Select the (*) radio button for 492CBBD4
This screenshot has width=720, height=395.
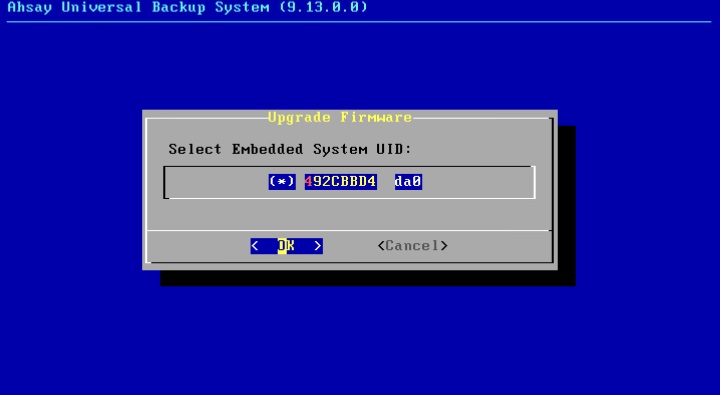pyautogui.click(x=282, y=181)
